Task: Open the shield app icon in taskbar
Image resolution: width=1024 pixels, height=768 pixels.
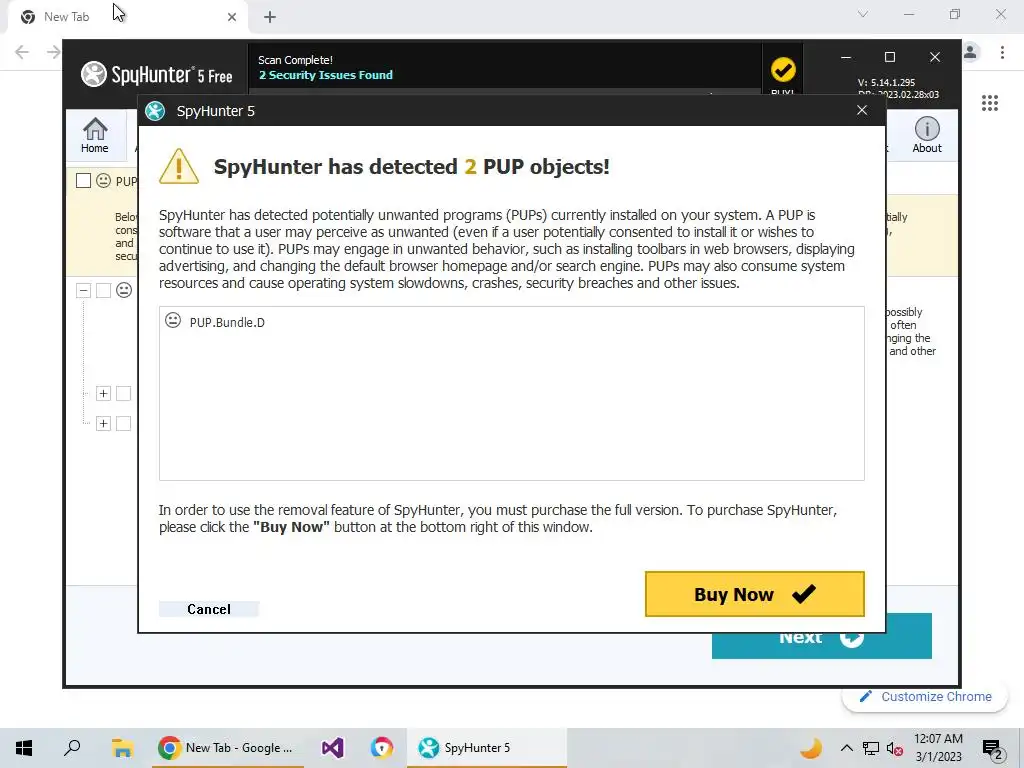Action: [x=382, y=748]
